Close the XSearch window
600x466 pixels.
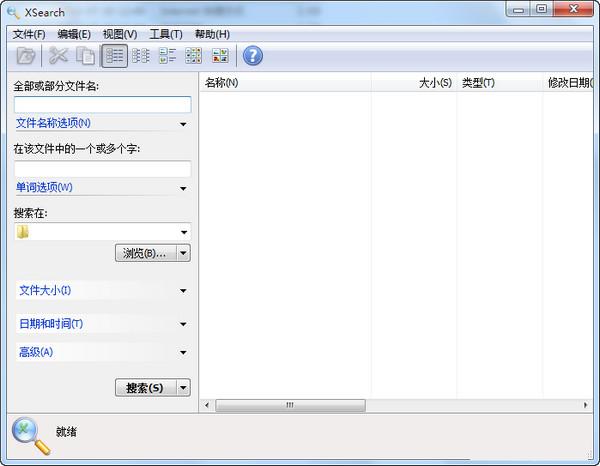(x=573, y=10)
